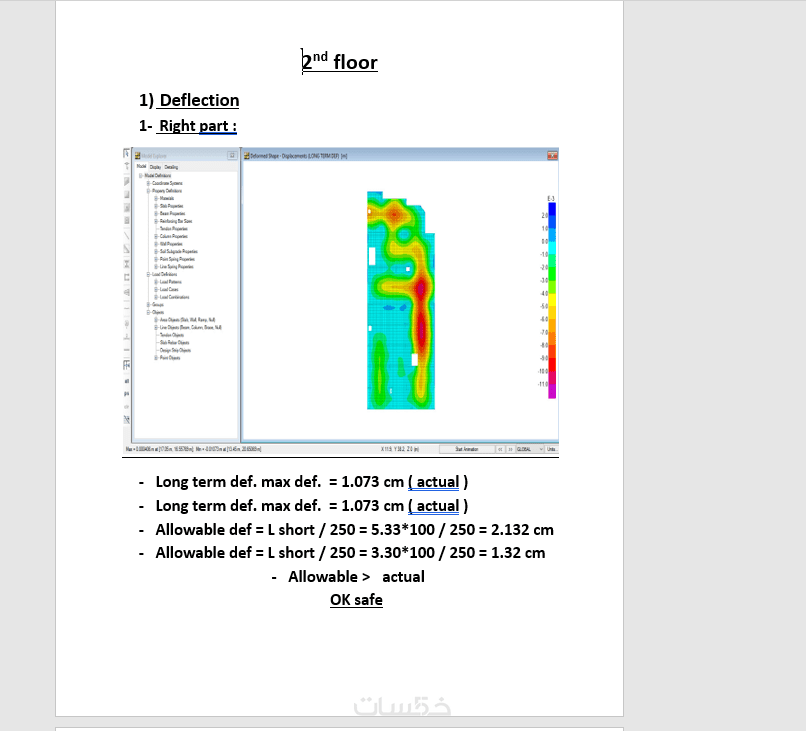Select Tendon Objects tree item
806x731 pixels.
click(172, 335)
